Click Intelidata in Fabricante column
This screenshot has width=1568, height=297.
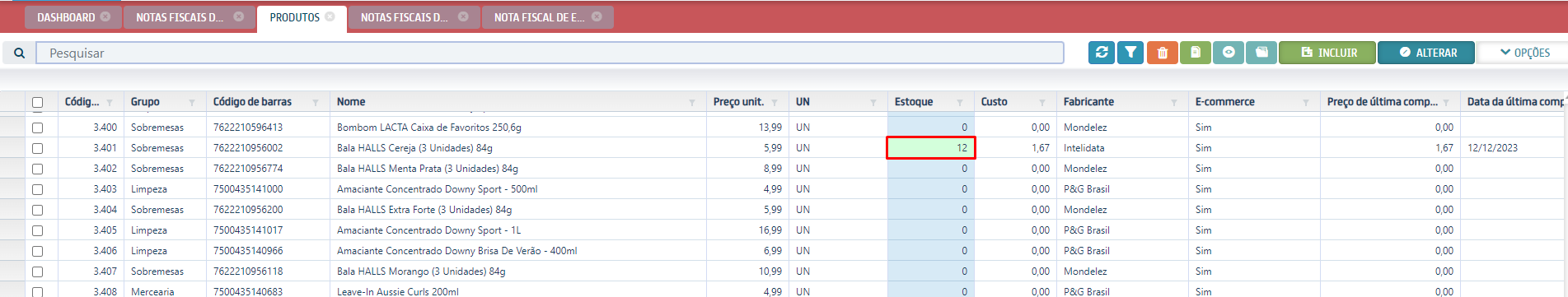(1084, 148)
